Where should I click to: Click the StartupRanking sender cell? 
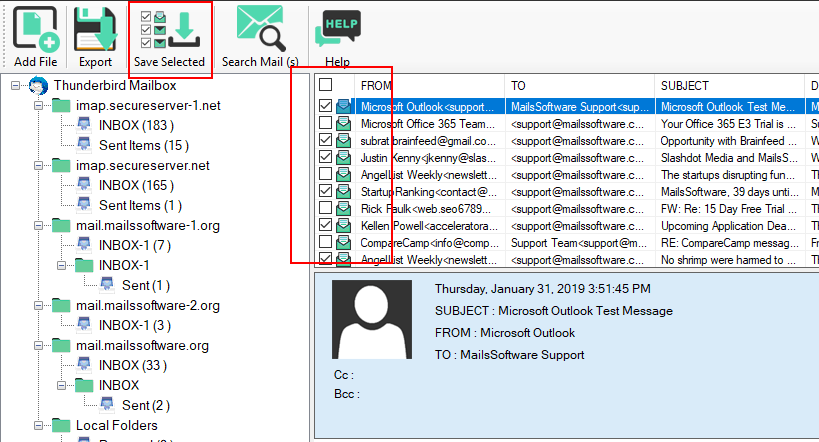429,192
